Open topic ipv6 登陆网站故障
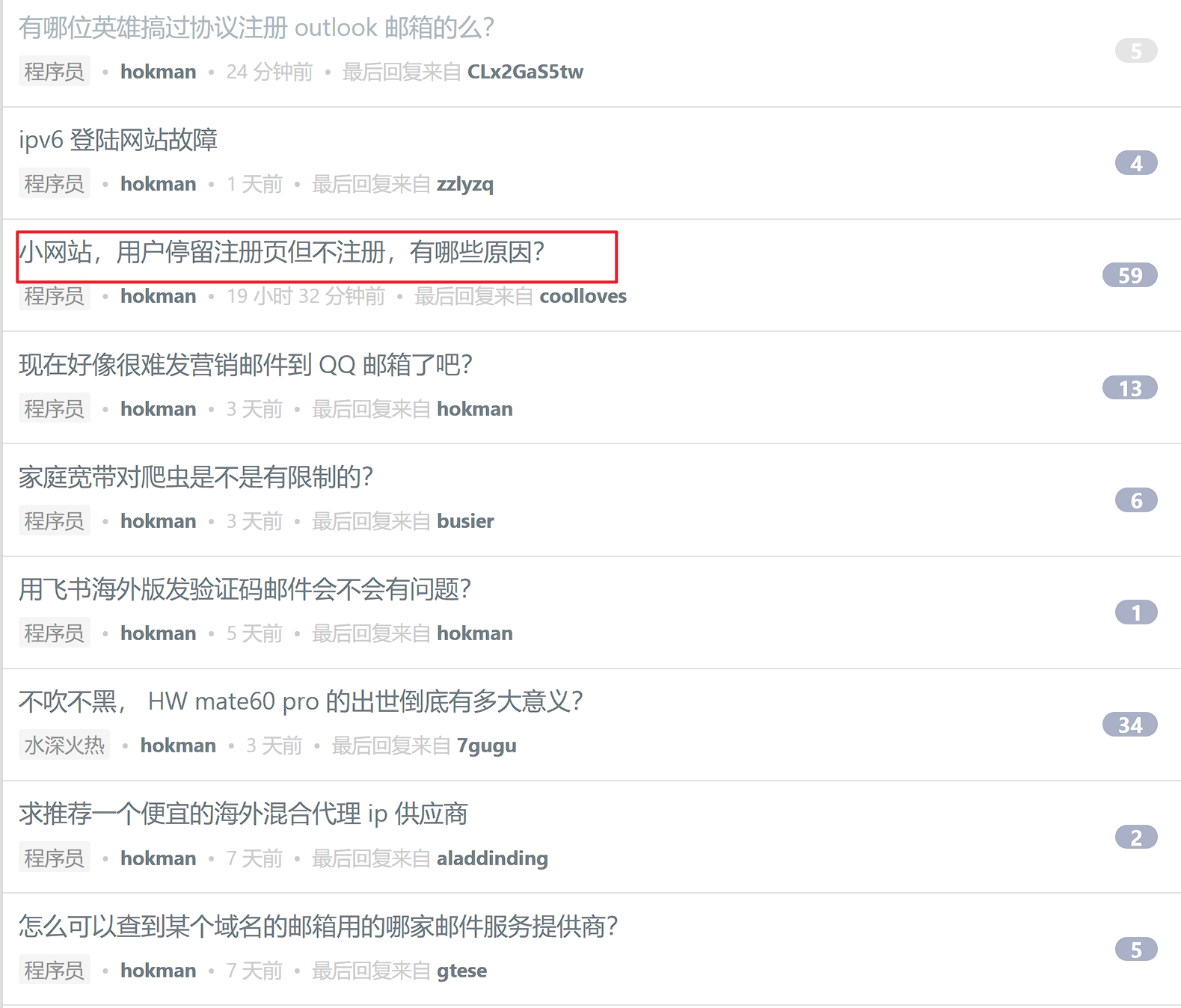The width and height of the screenshot is (1181, 1008). pos(118,140)
